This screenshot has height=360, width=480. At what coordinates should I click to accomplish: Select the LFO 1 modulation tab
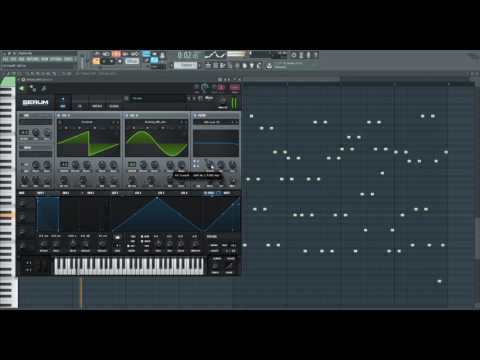(x=115, y=193)
